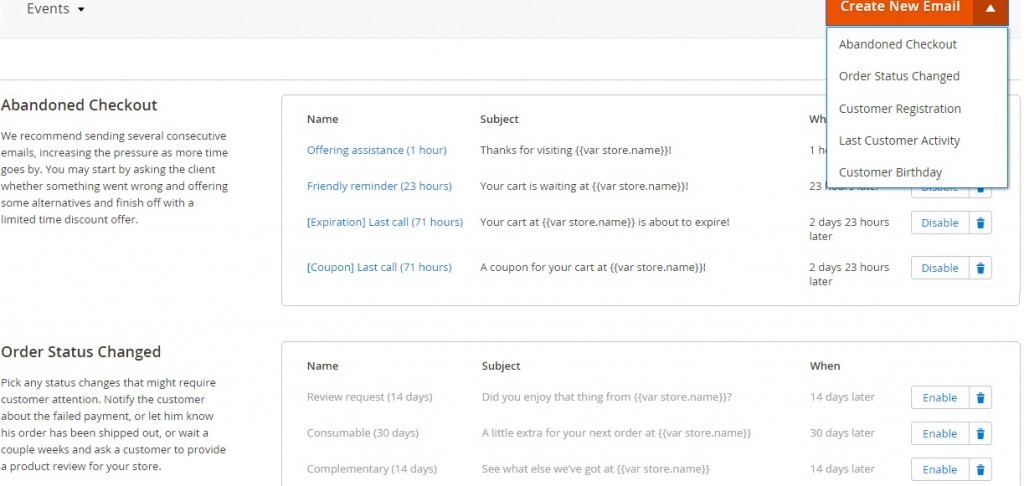Disable the '[Coupon] Last call' email
Screen dimensions: 1024x486
[x=939, y=268]
